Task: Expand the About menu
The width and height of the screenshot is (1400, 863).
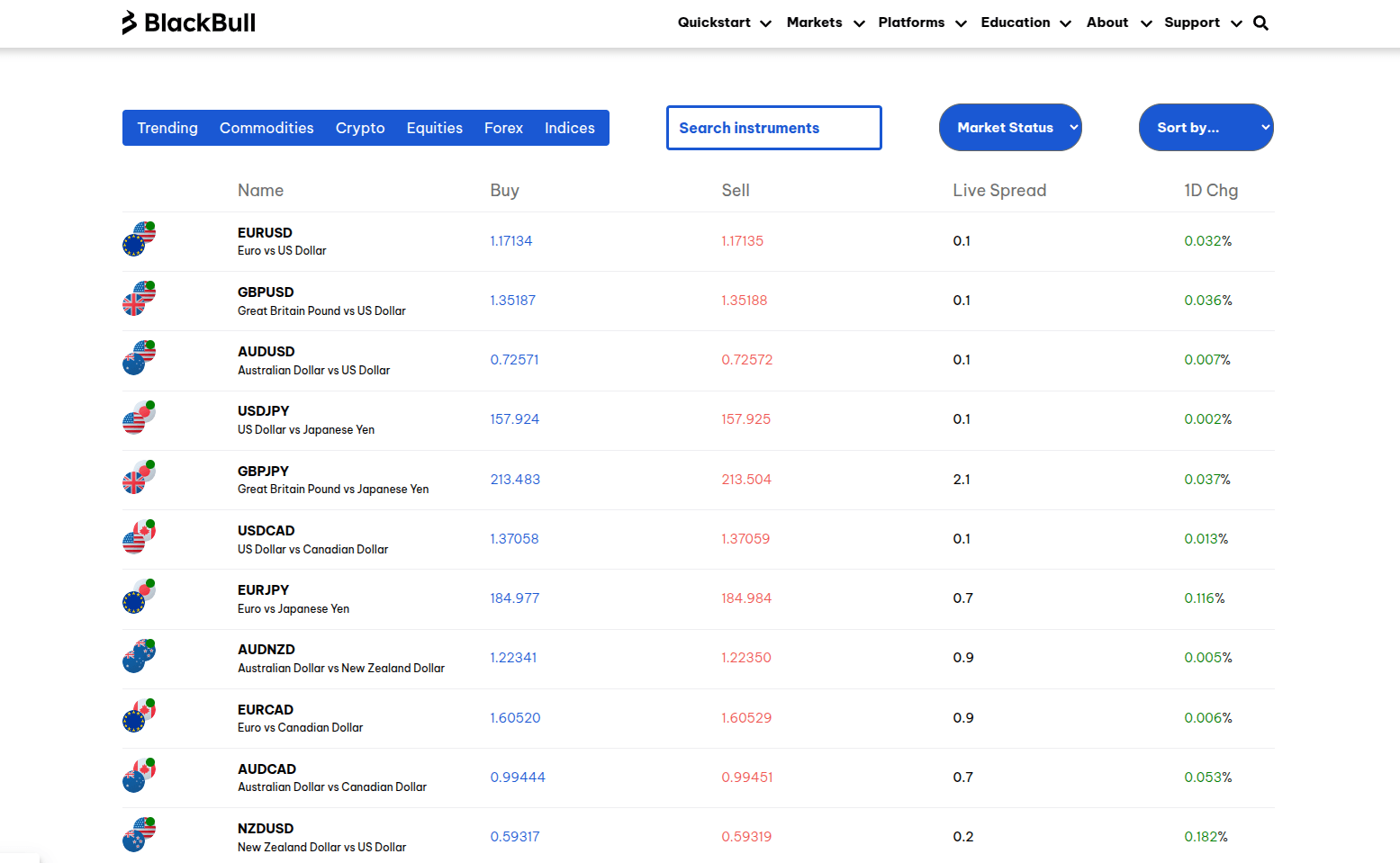Action: tap(1119, 22)
